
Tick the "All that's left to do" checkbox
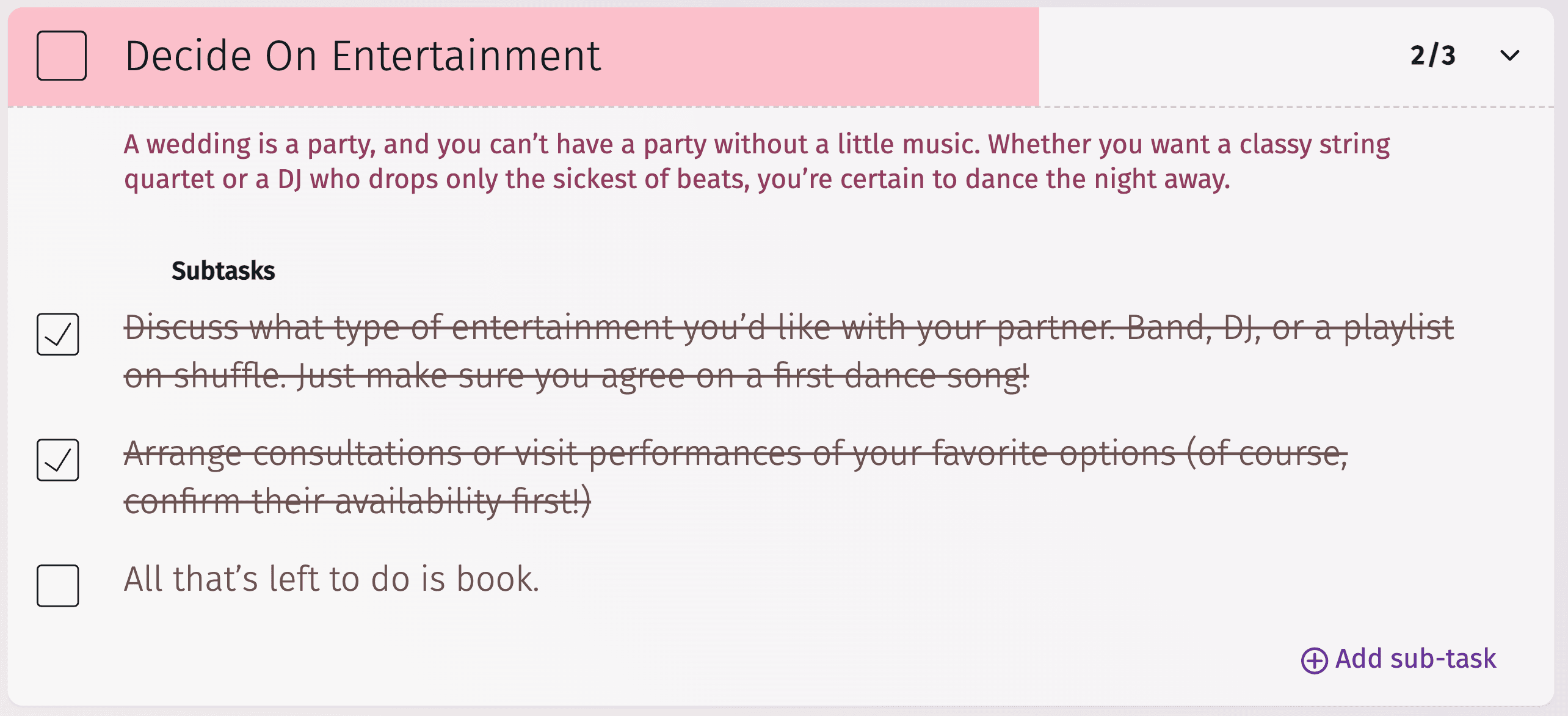click(x=58, y=586)
